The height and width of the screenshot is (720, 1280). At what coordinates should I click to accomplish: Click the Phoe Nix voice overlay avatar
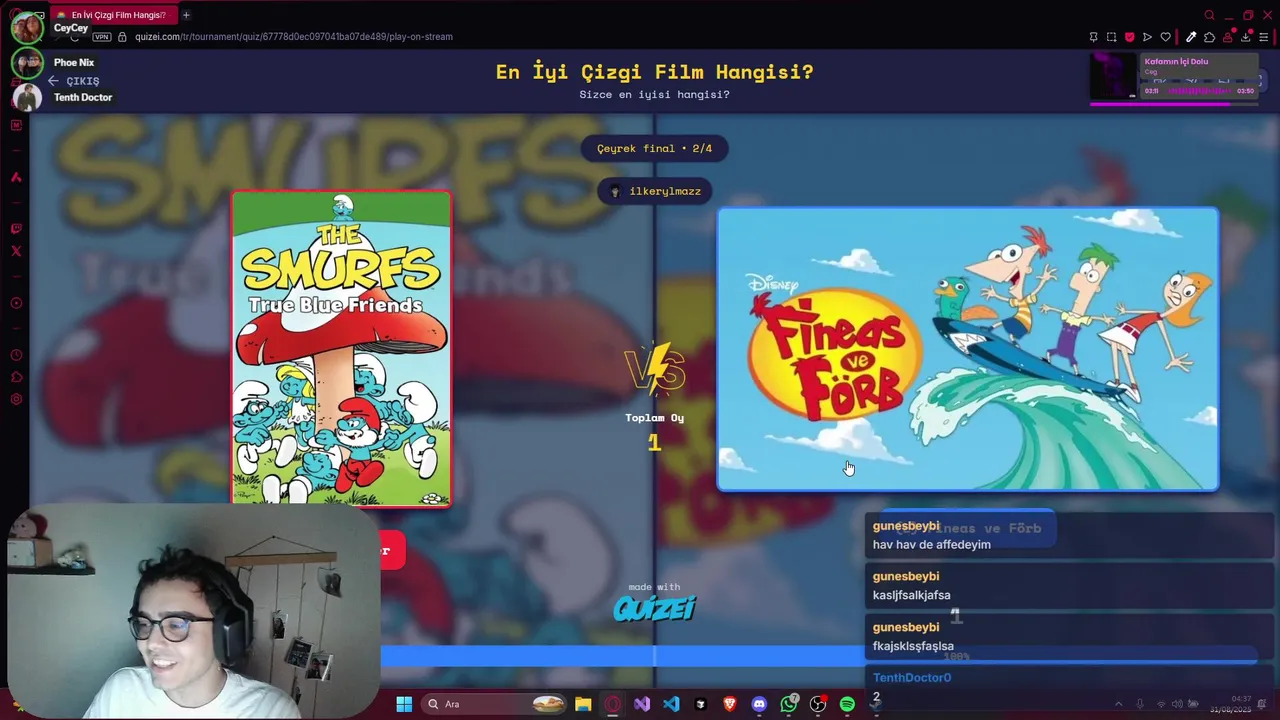click(x=27, y=62)
